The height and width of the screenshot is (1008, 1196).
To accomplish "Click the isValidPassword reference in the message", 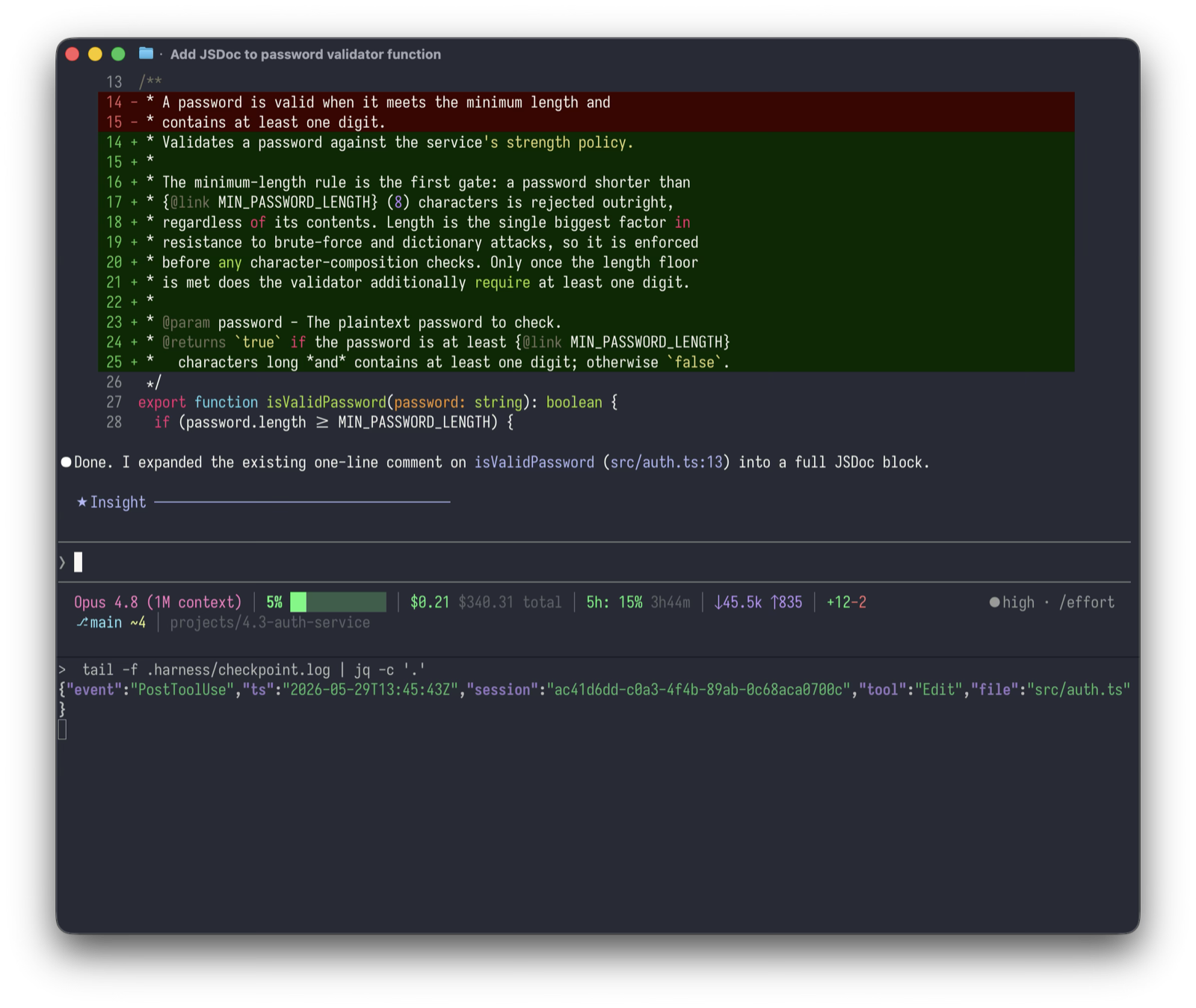I will point(534,463).
